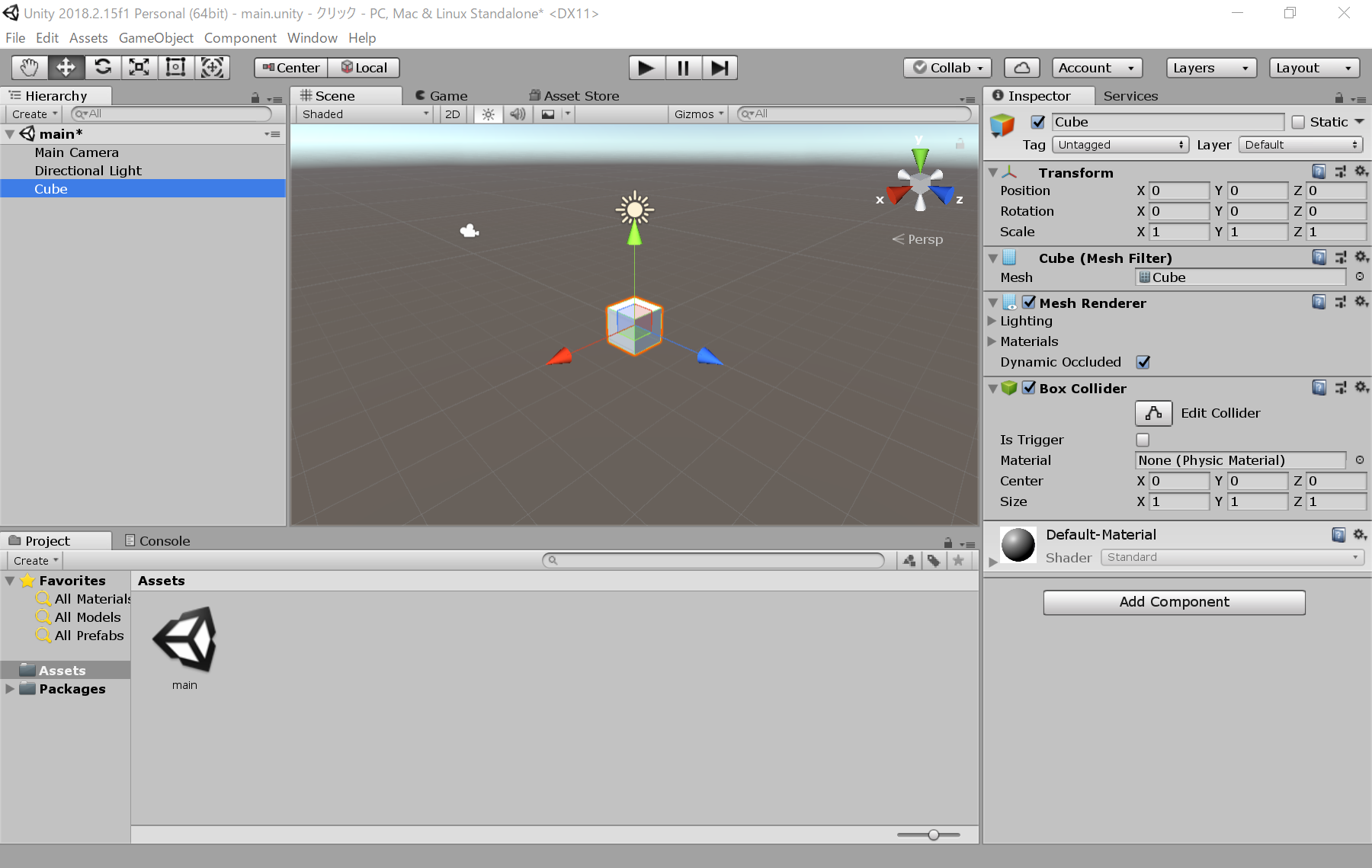The height and width of the screenshot is (868, 1372).
Task: Click the Play button
Action: 646,68
